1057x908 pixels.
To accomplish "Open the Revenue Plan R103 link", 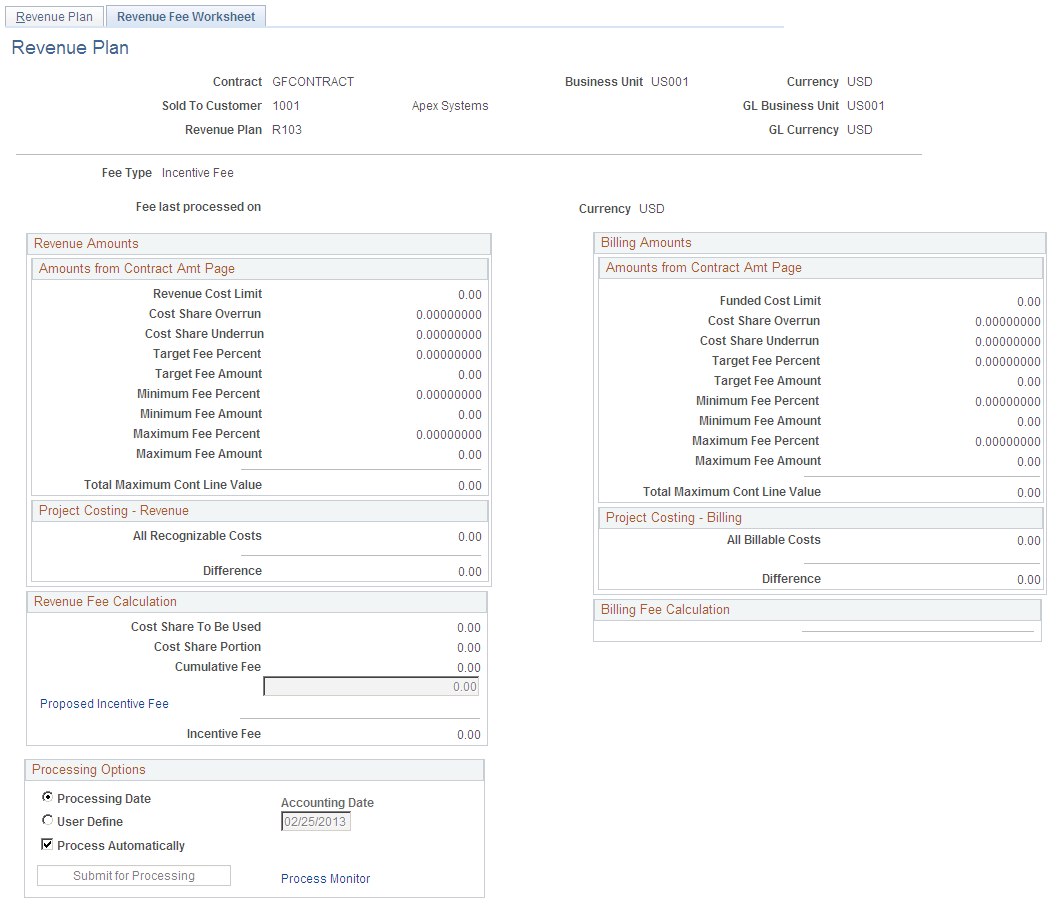I will click(287, 129).
